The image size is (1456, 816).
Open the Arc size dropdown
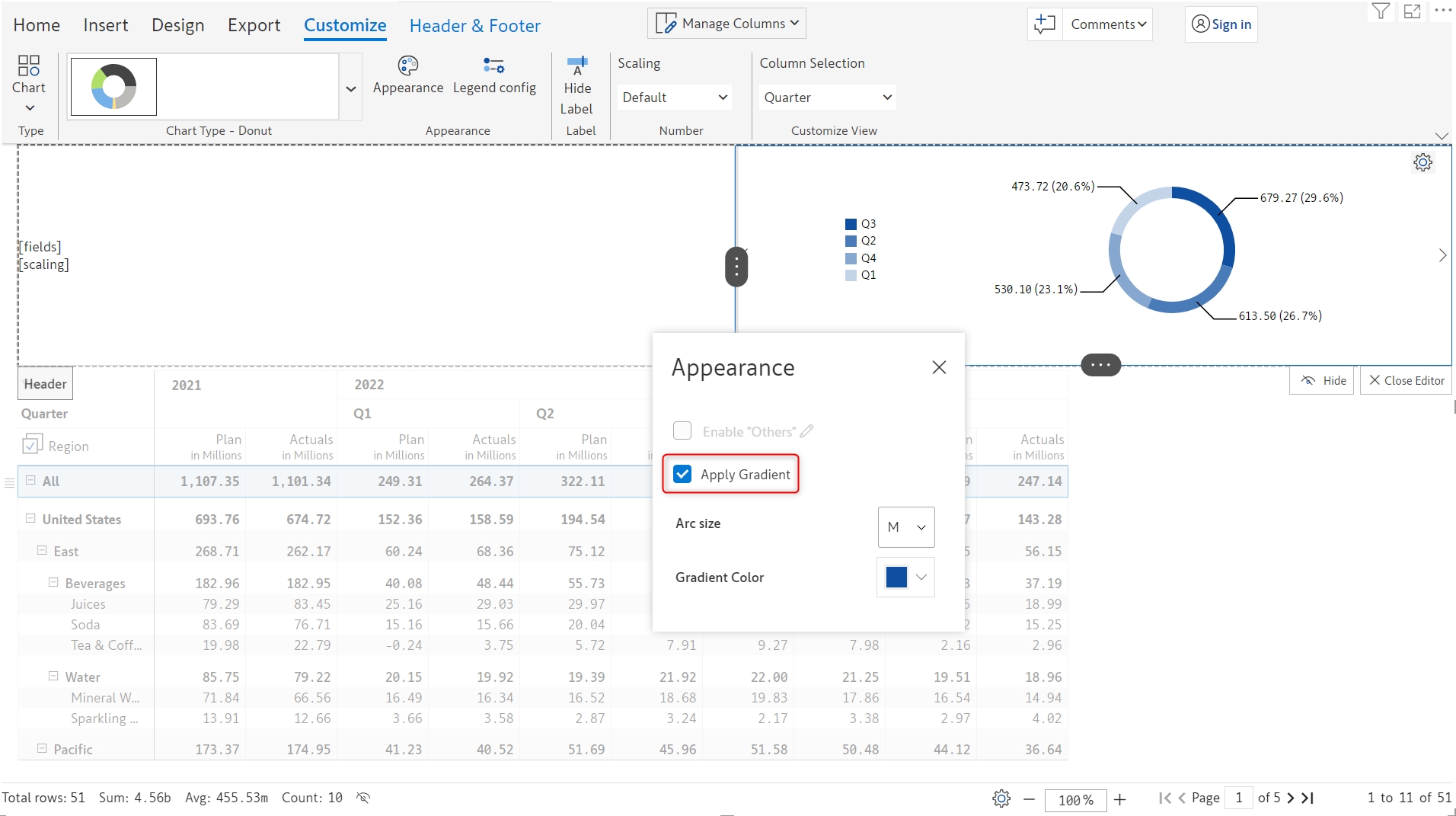[x=905, y=527]
